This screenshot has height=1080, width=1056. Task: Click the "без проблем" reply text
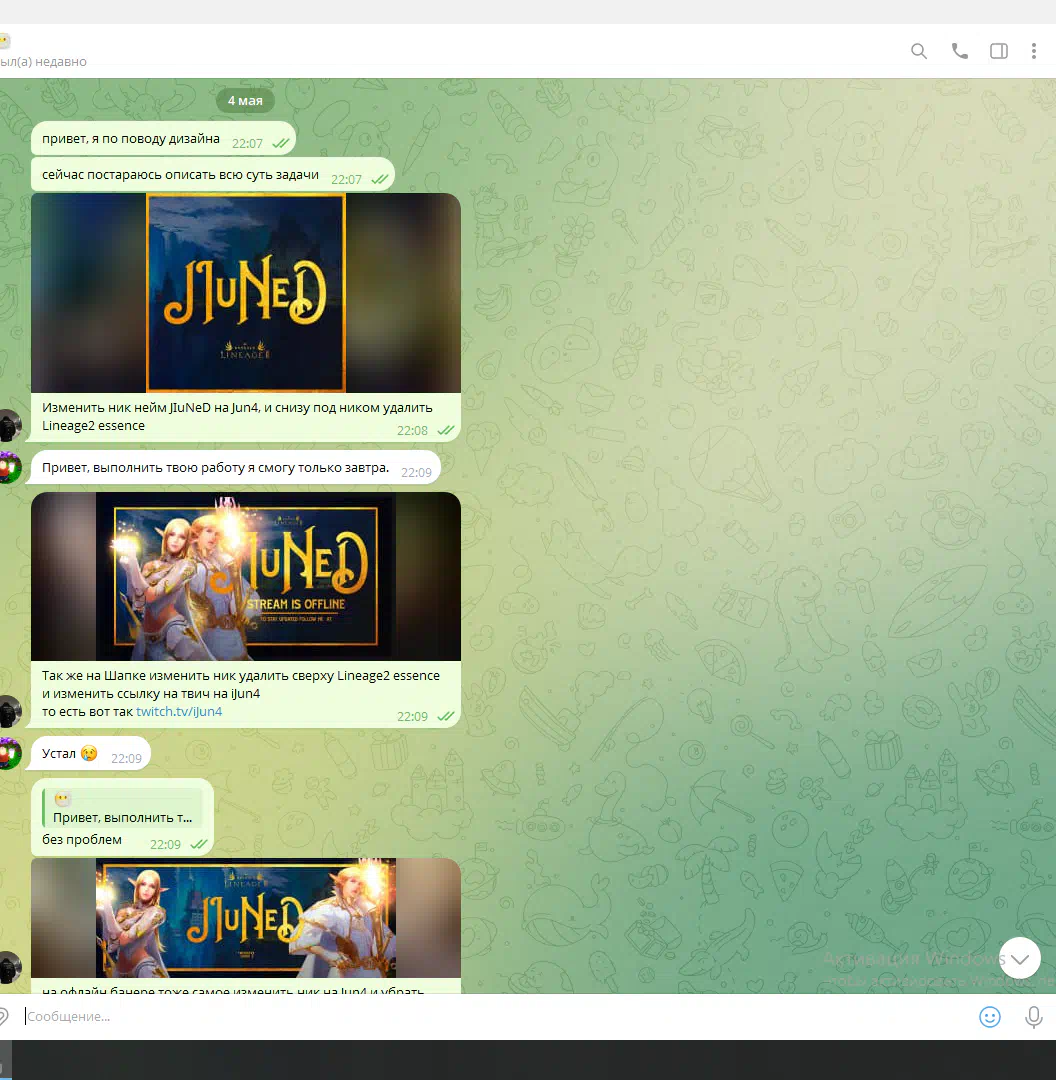pyautogui.click(x=82, y=840)
